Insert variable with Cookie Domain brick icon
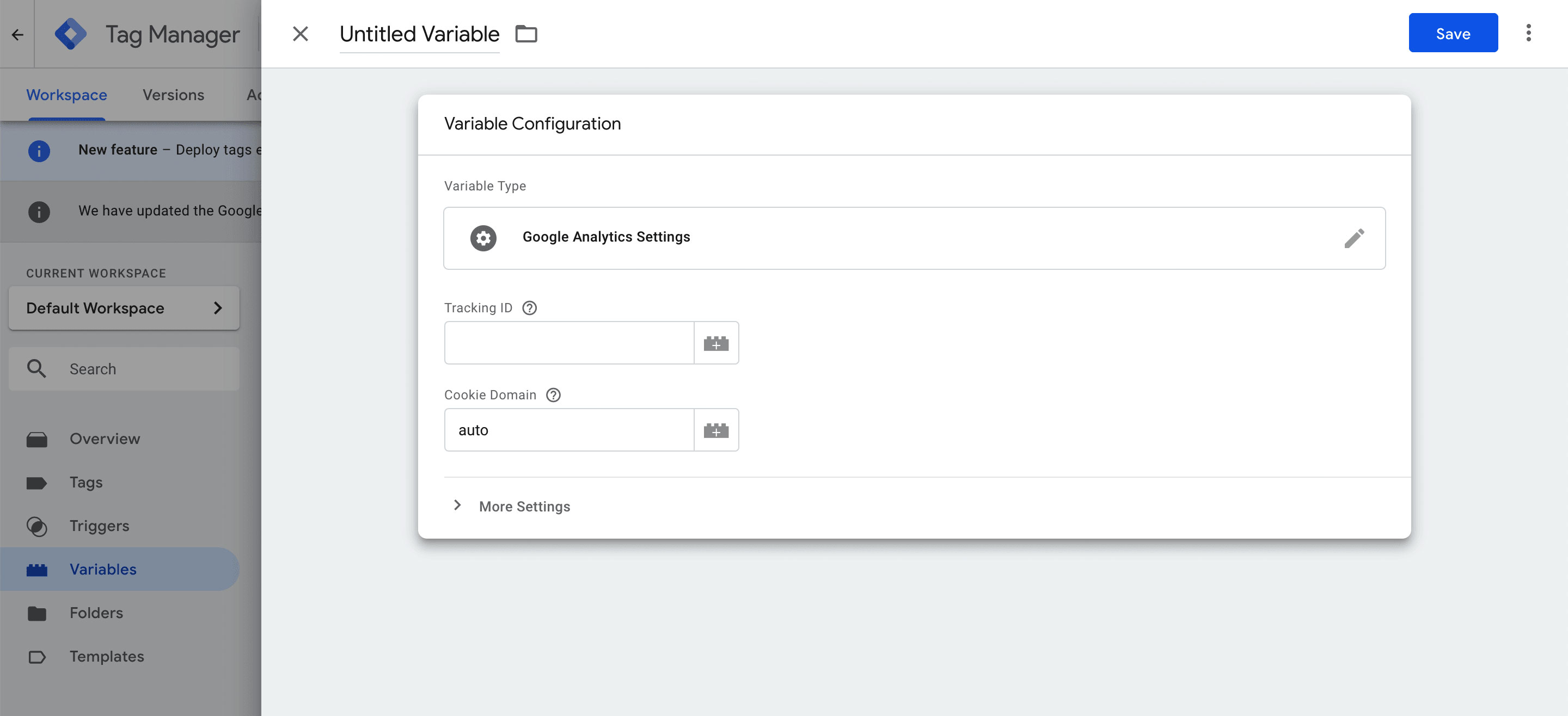This screenshot has height=716, width=1568. (716, 430)
